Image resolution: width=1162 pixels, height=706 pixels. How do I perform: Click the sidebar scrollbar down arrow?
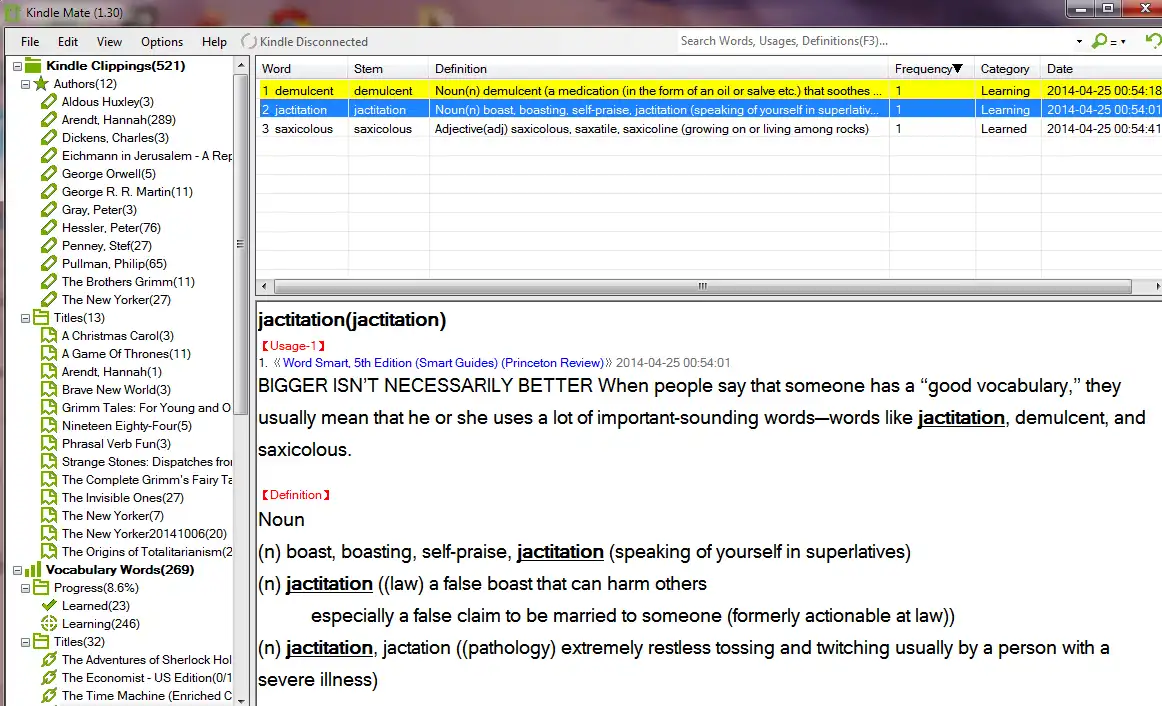coord(240,699)
